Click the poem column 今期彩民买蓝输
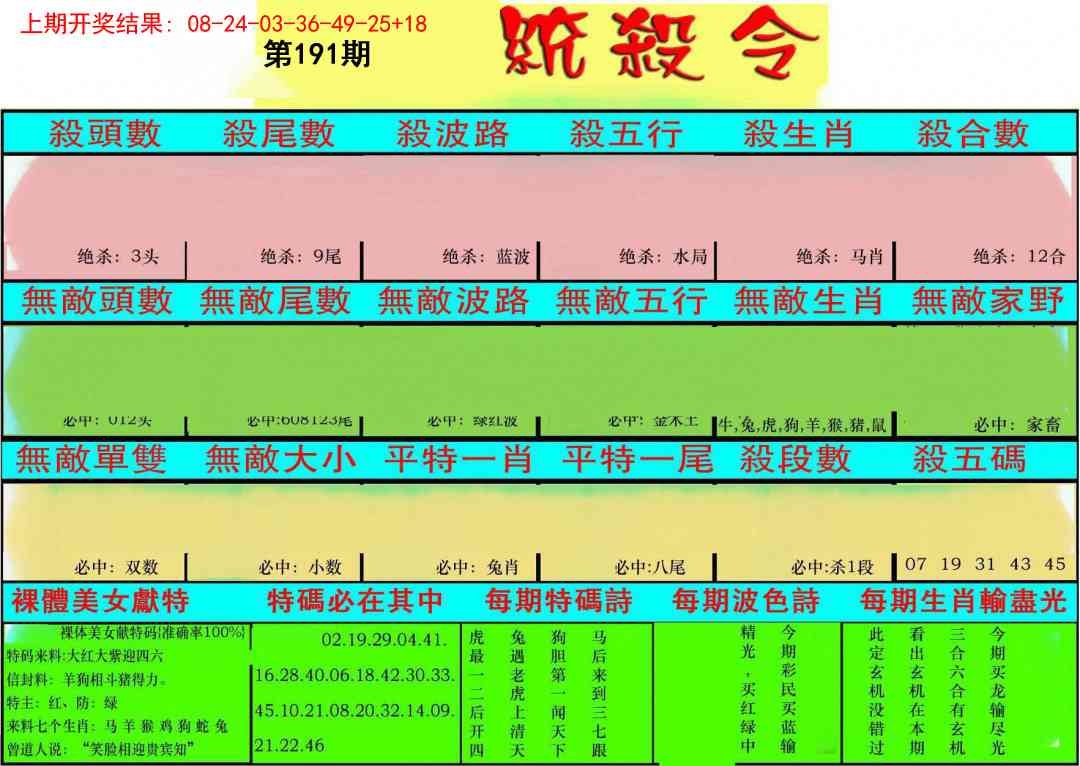Screen dimensions: 1080x766 coord(789,689)
